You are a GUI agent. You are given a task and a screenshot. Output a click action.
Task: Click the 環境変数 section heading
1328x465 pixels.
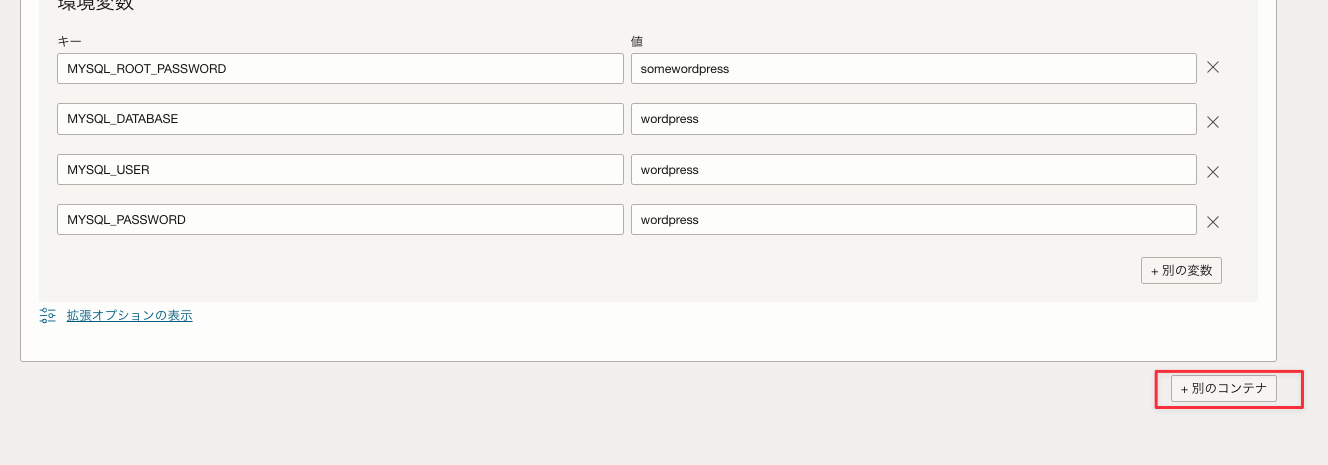coord(96,5)
